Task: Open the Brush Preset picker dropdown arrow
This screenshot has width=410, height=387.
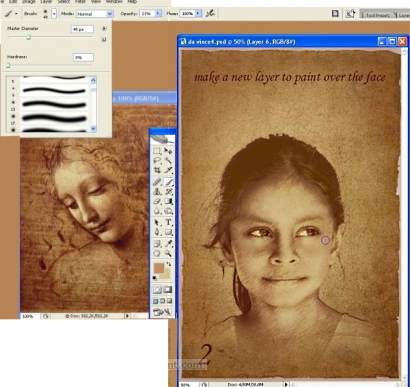Action: click(54, 14)
